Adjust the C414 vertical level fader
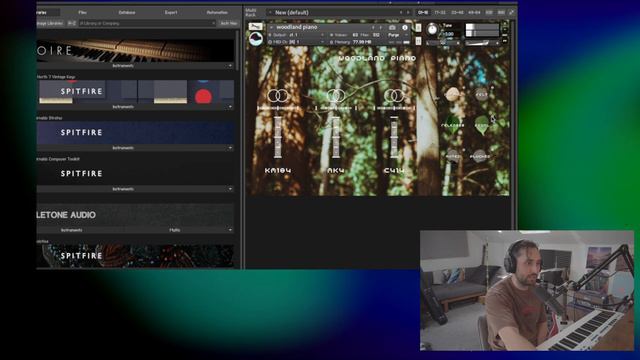640x360 pixels. click(394, 137)
